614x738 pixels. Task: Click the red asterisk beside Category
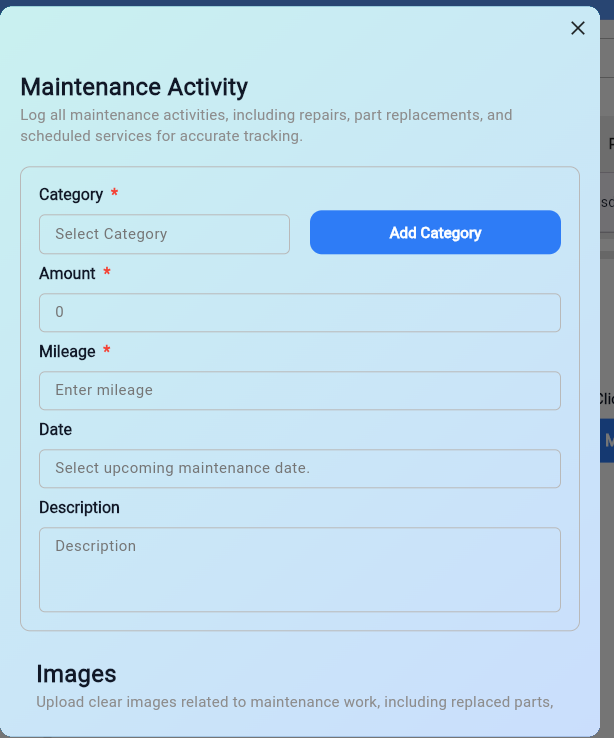[115, 193]
